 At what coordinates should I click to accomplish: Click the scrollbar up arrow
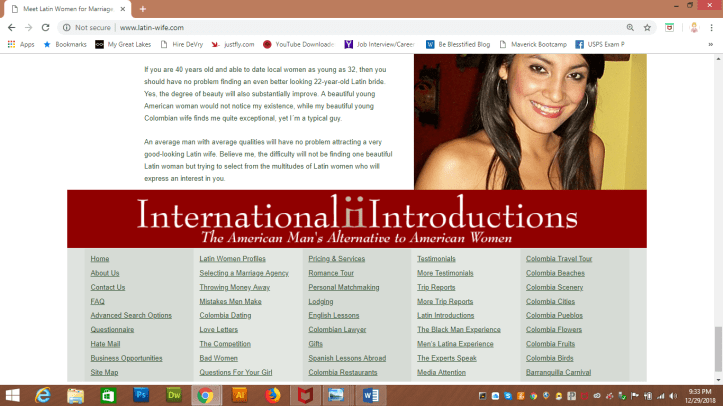tap(718, 59)
